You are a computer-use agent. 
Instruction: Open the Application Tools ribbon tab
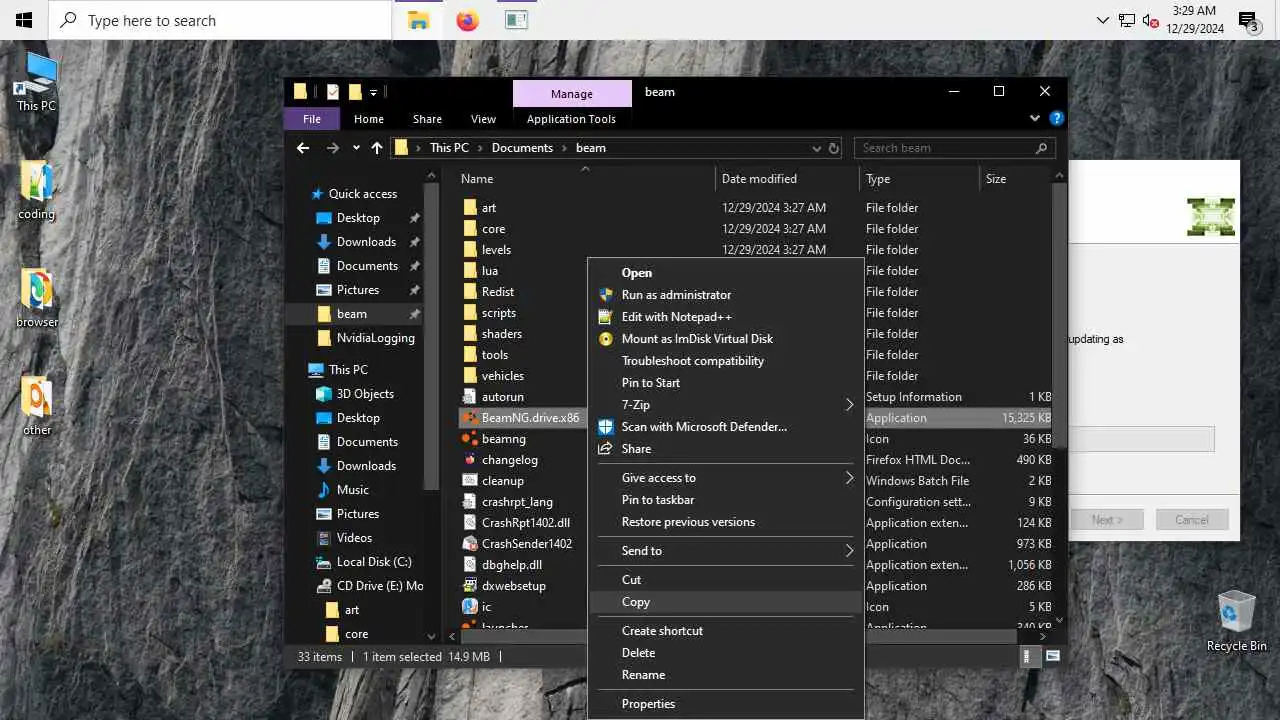571,118
